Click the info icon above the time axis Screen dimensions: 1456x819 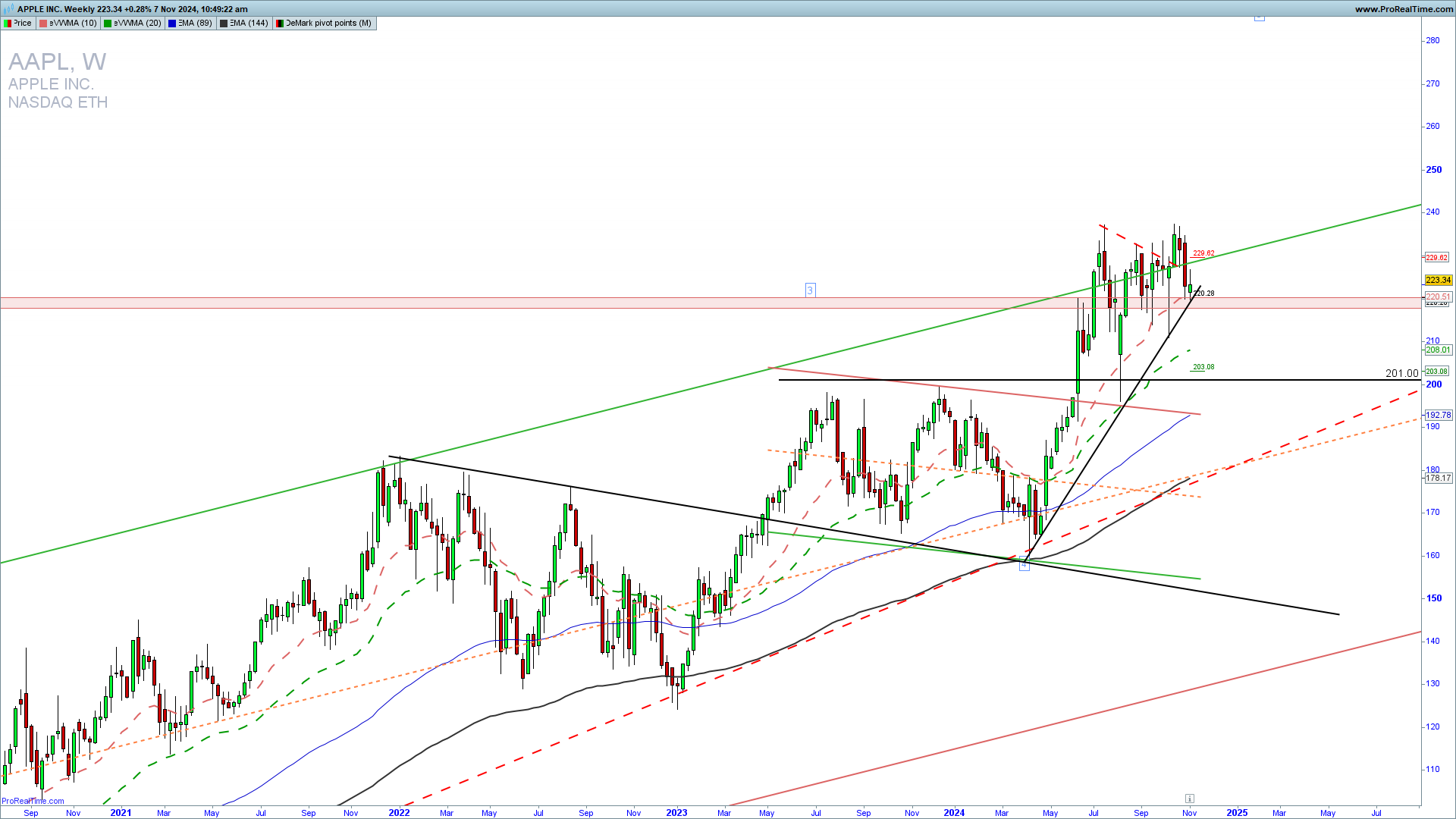(1189, 799)
